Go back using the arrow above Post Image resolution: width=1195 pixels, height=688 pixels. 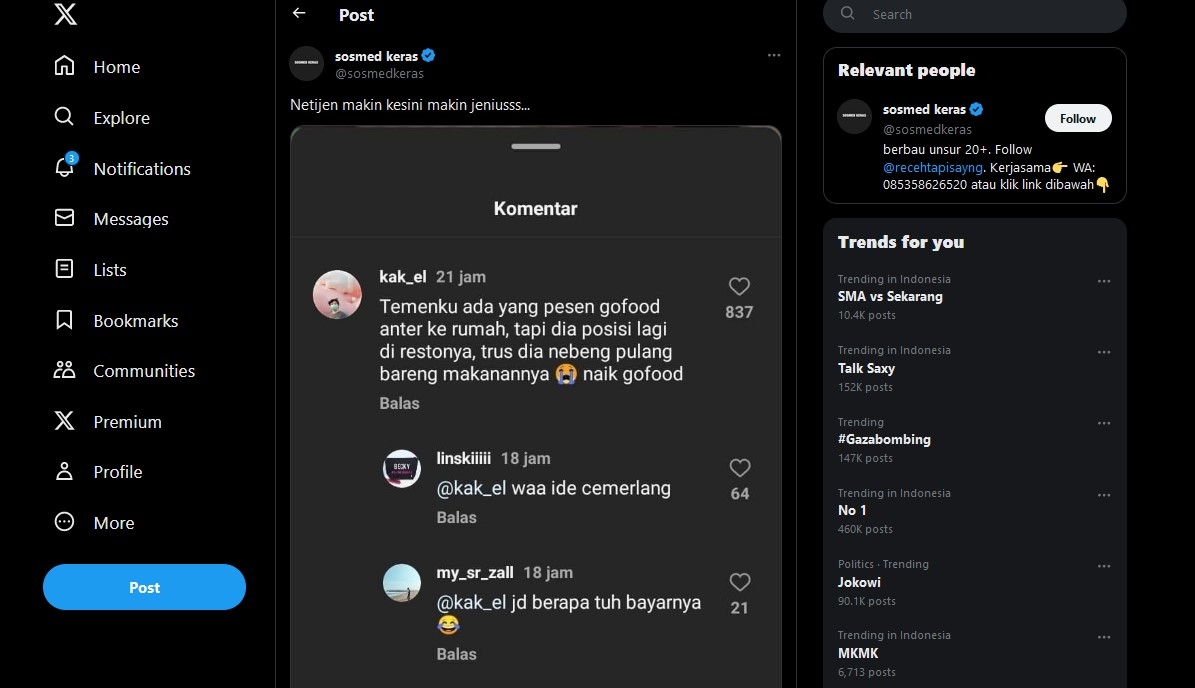click(x=297, y=14)
